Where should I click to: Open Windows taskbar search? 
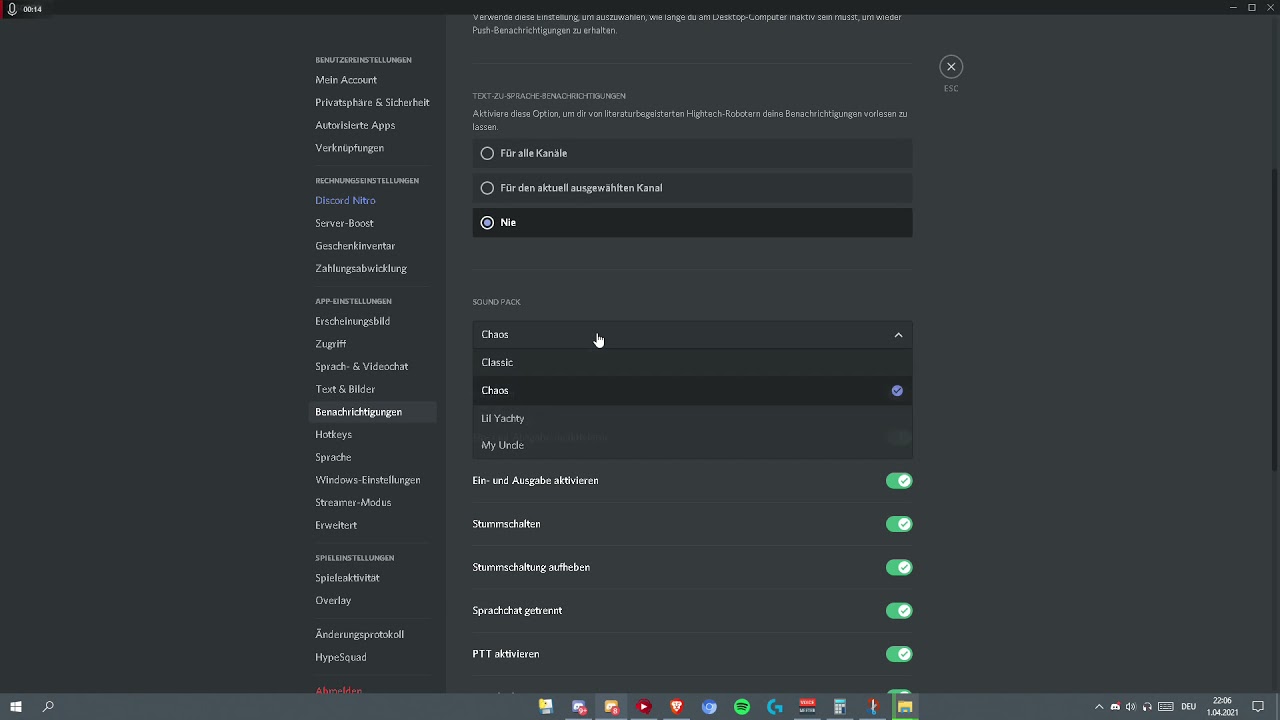[48, 707]
